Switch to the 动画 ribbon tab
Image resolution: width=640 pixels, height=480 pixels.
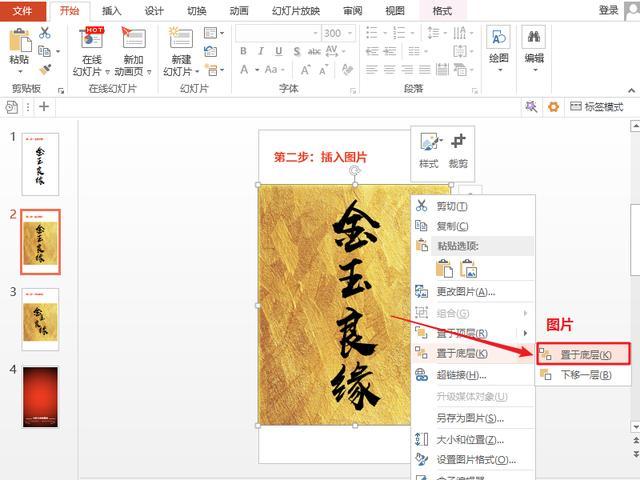239,11
